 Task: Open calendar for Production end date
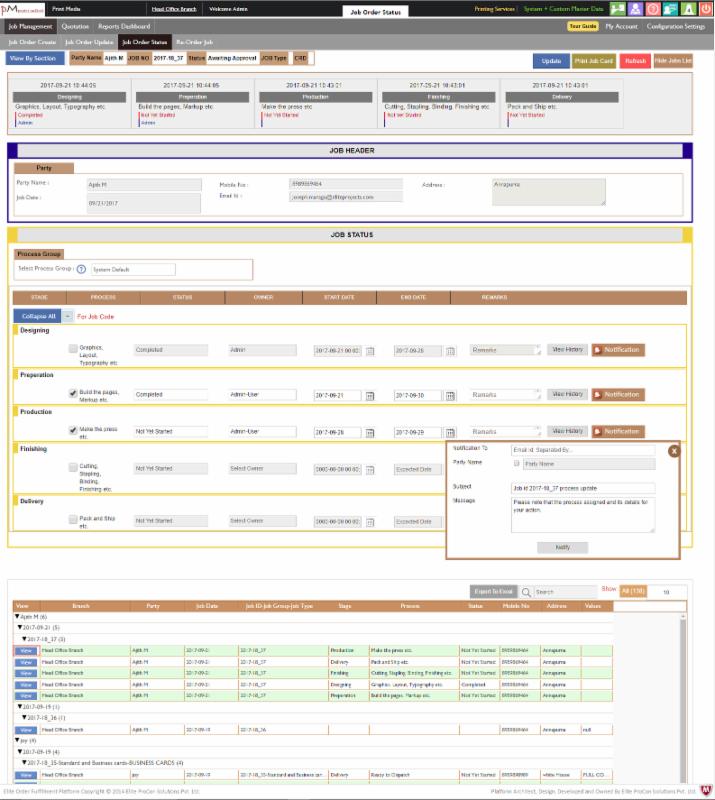coord(450,433)
